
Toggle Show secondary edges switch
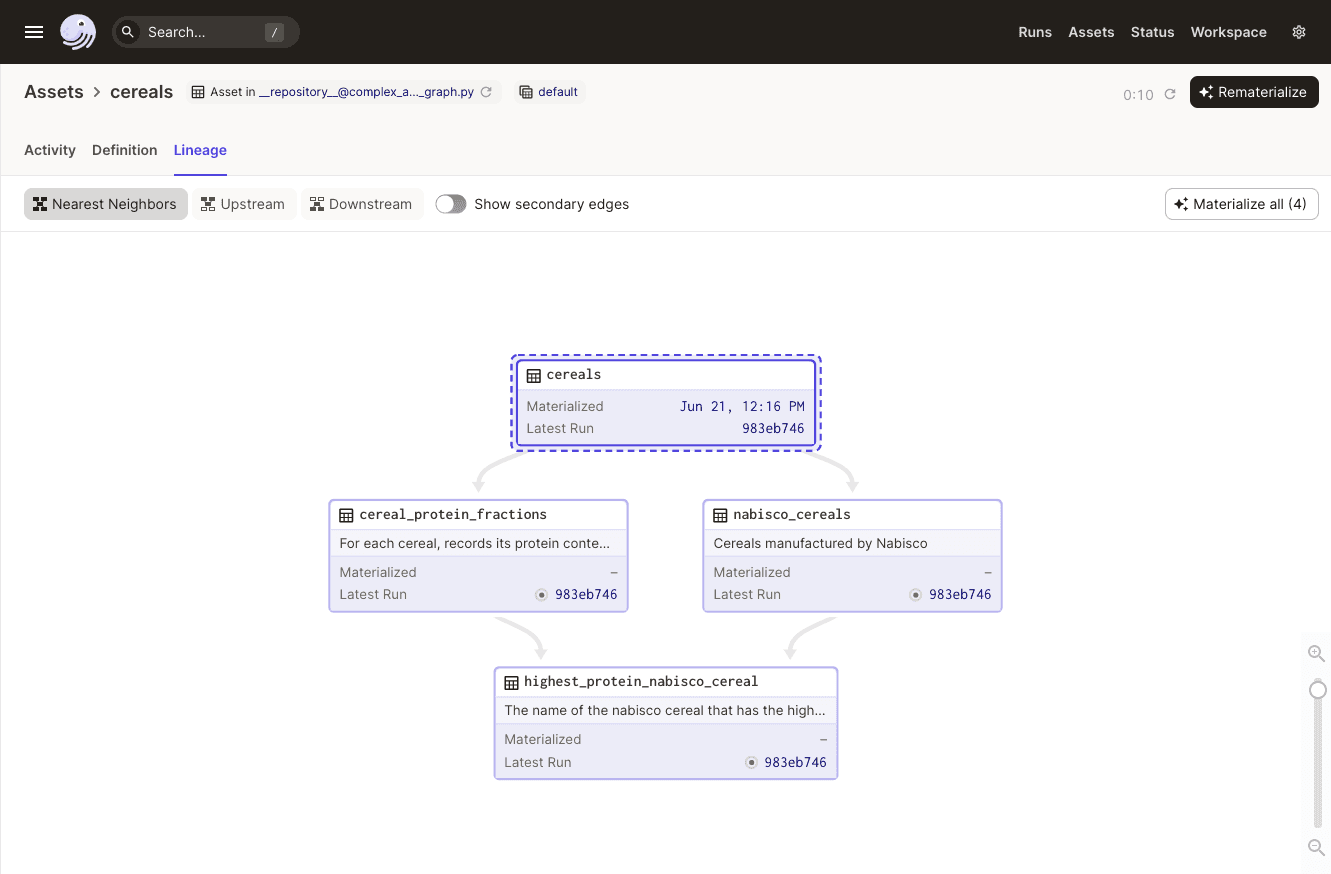[451, 204]
